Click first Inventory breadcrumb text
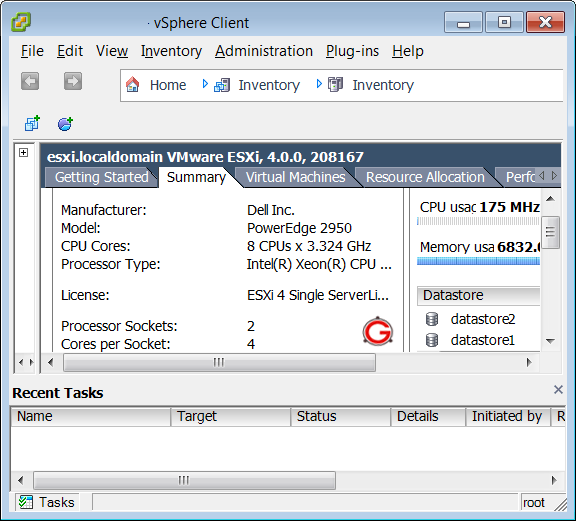Screen dimensions: 576x521 (269, 85)
